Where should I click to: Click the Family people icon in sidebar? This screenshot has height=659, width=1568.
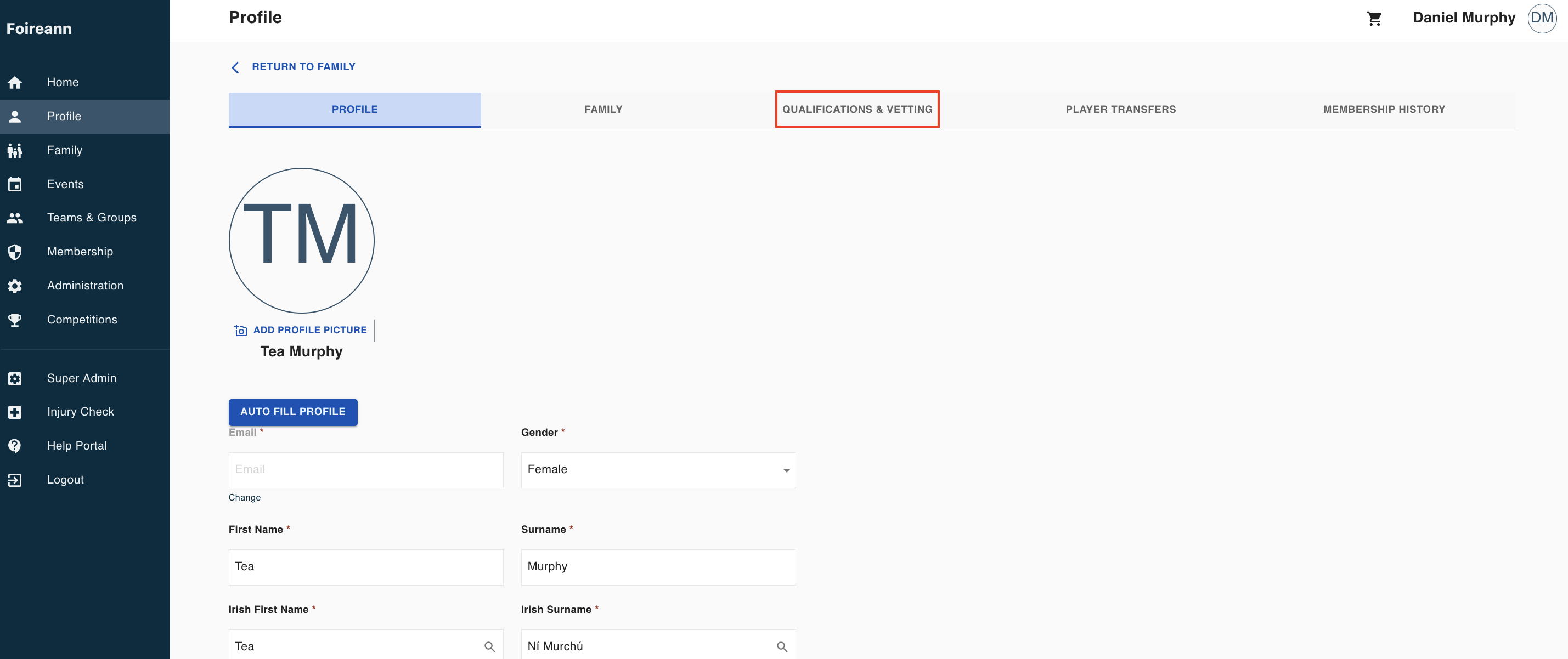pos(15,150)
